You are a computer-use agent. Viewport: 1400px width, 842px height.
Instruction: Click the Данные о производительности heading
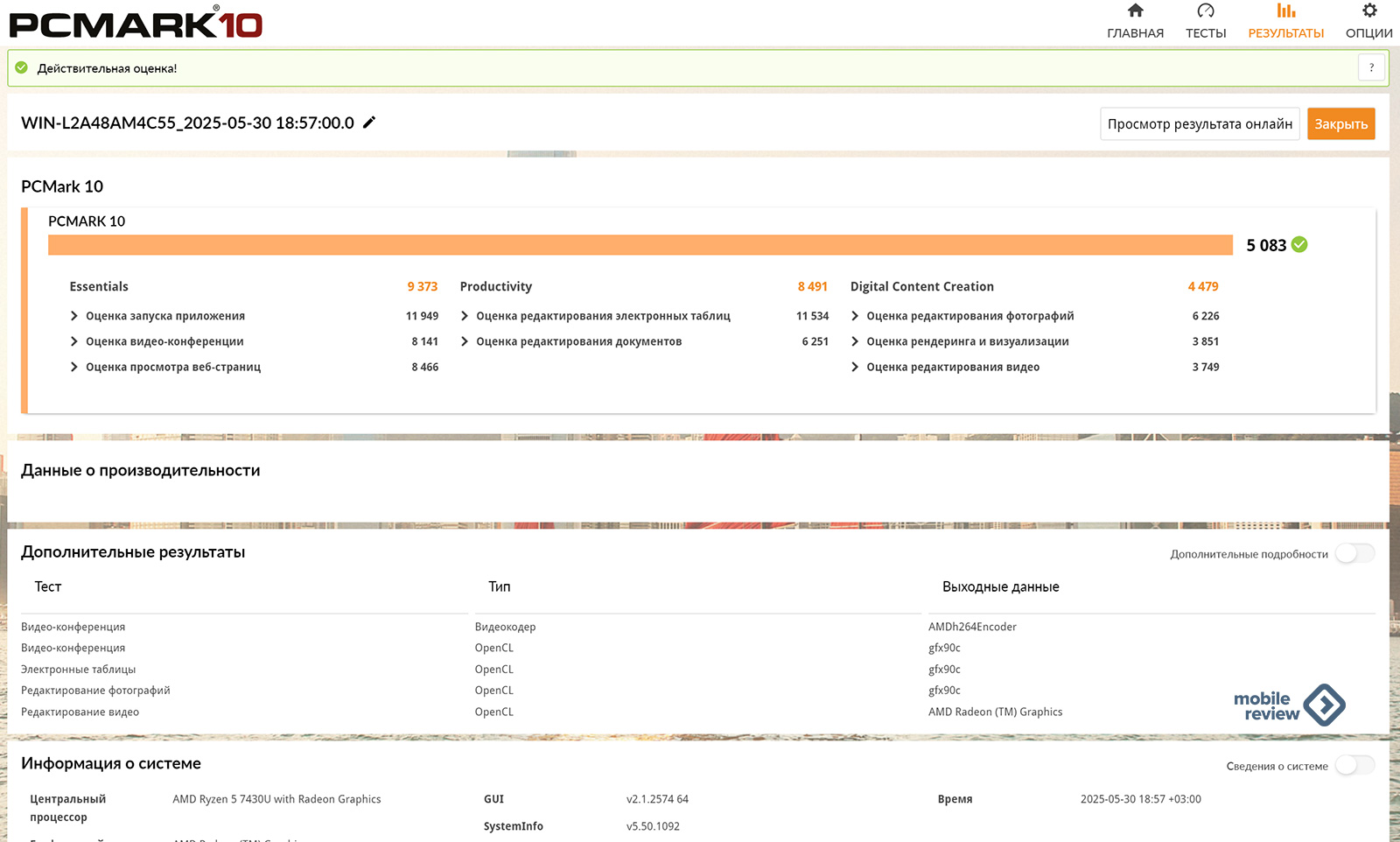[141, 470]
